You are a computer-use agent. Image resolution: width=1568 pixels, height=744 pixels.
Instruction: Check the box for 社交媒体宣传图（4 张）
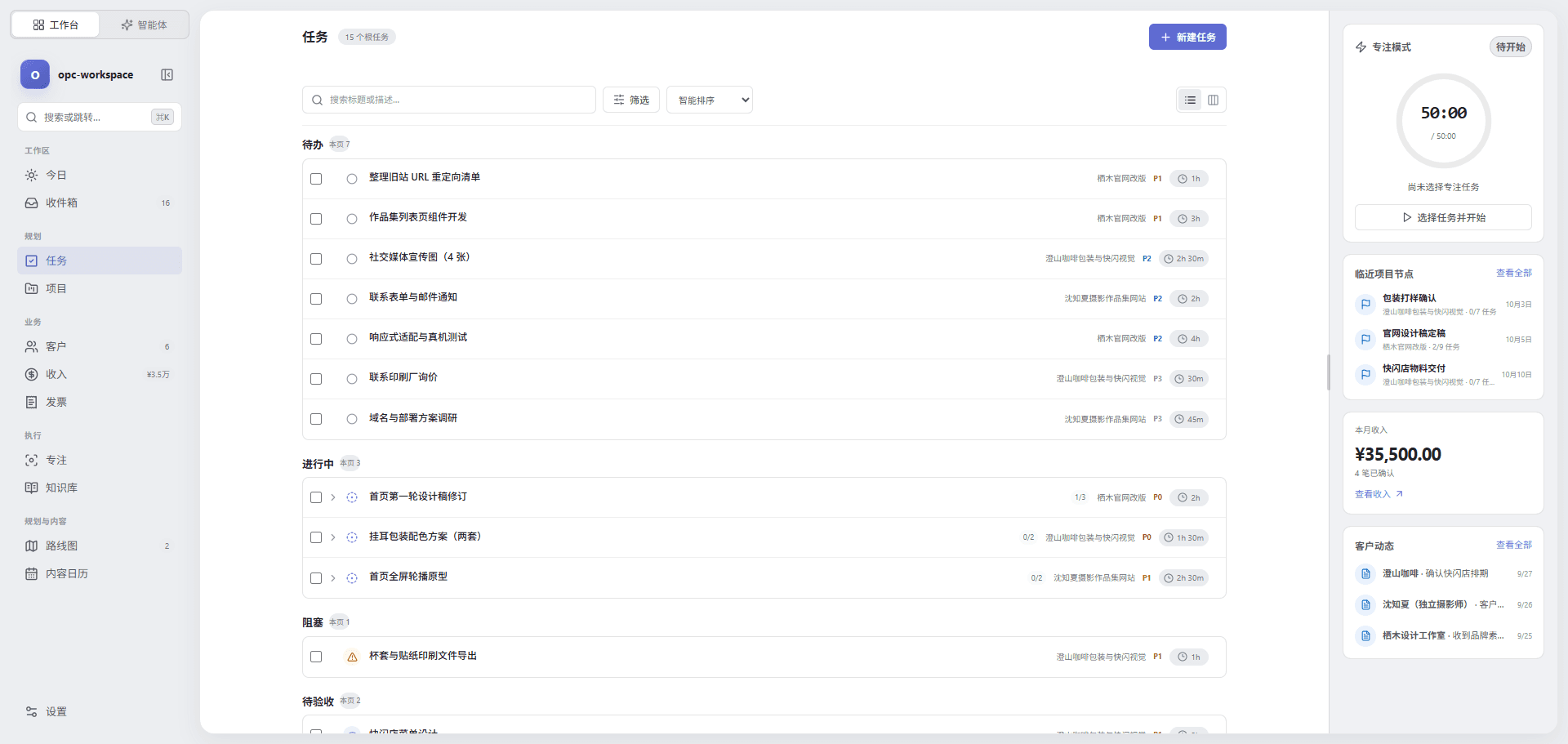316,259
